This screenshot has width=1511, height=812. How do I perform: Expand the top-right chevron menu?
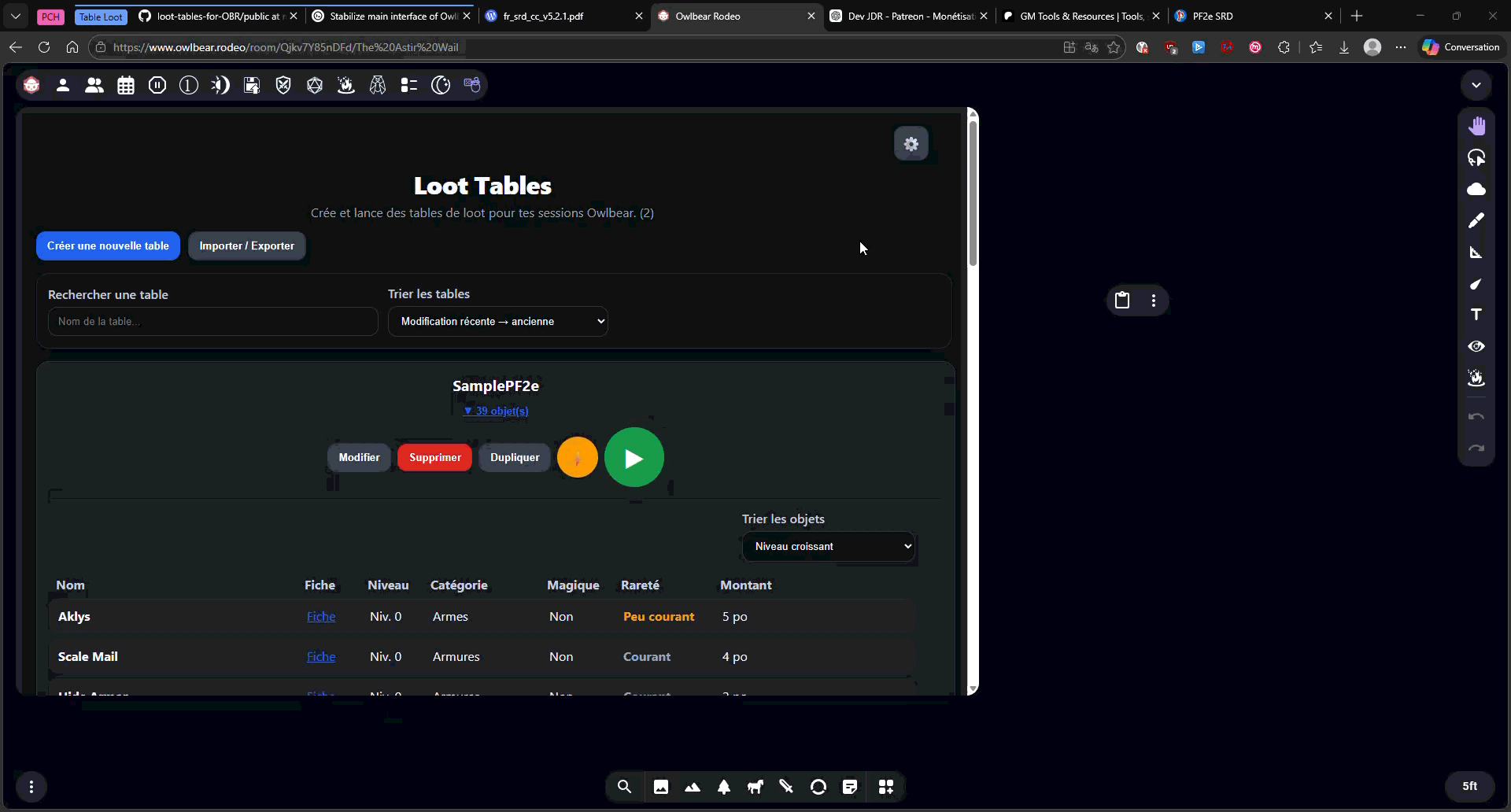(1476, 85)
